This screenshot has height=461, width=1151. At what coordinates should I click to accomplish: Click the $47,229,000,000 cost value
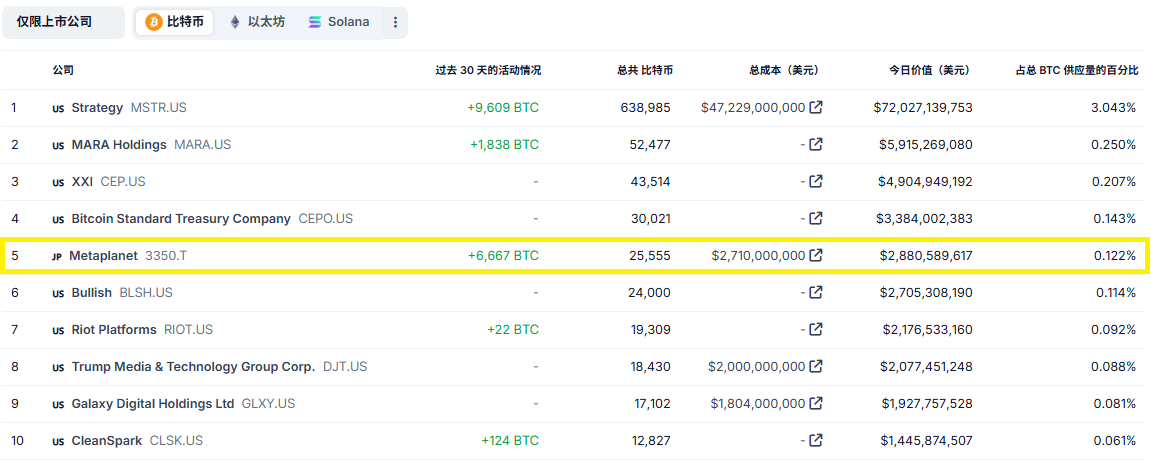coord(753,108)
